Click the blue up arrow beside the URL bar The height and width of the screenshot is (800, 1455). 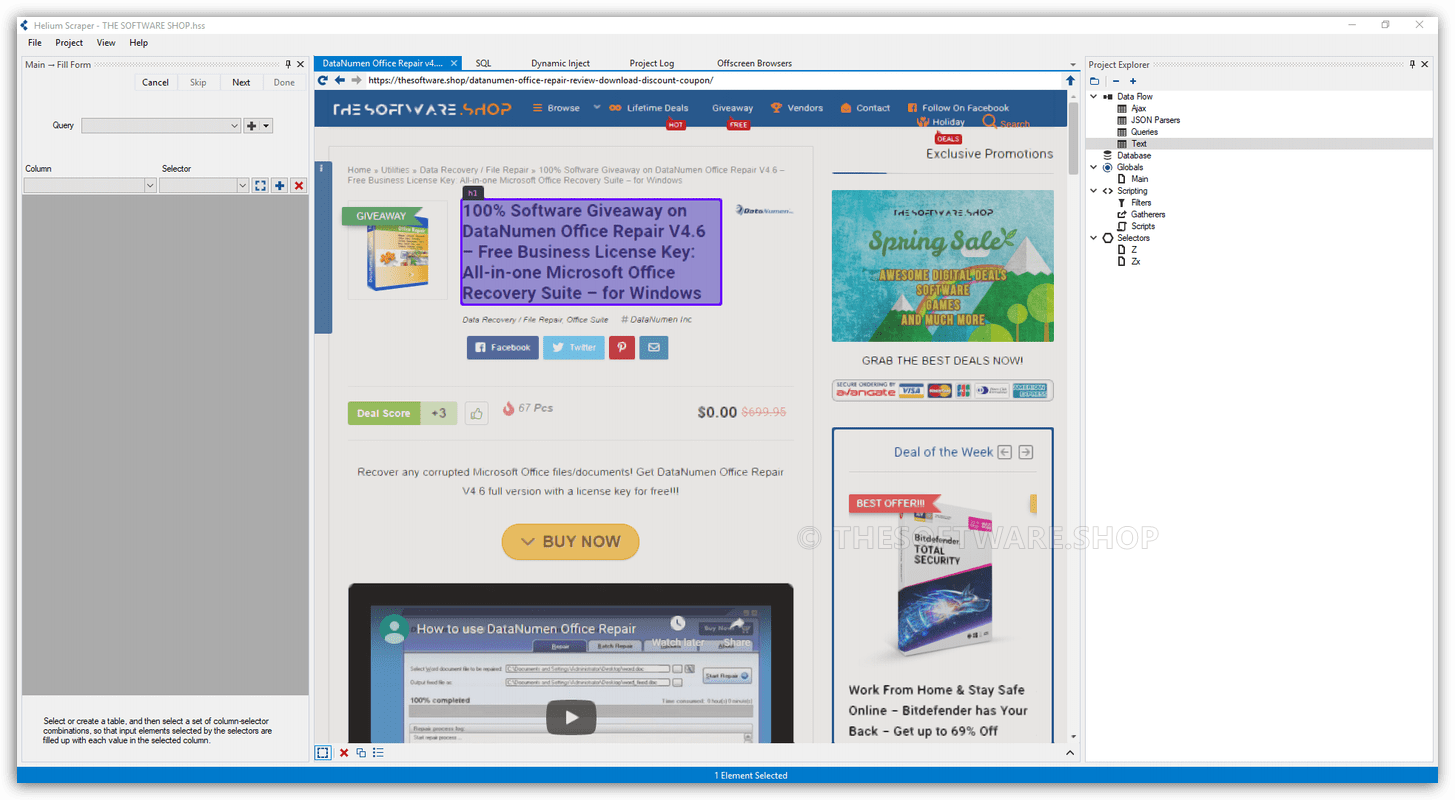click(1070, 80)
